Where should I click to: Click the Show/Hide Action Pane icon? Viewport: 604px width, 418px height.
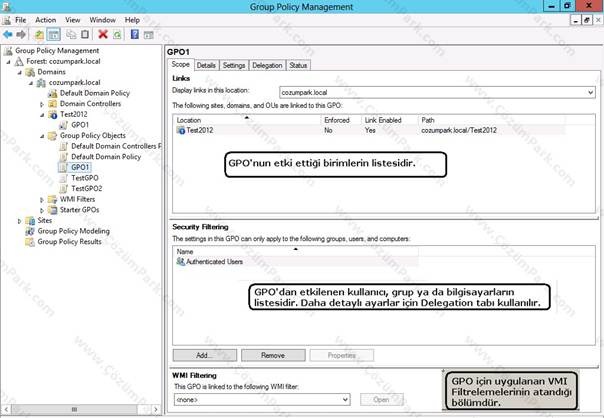(x=149, y=35)
